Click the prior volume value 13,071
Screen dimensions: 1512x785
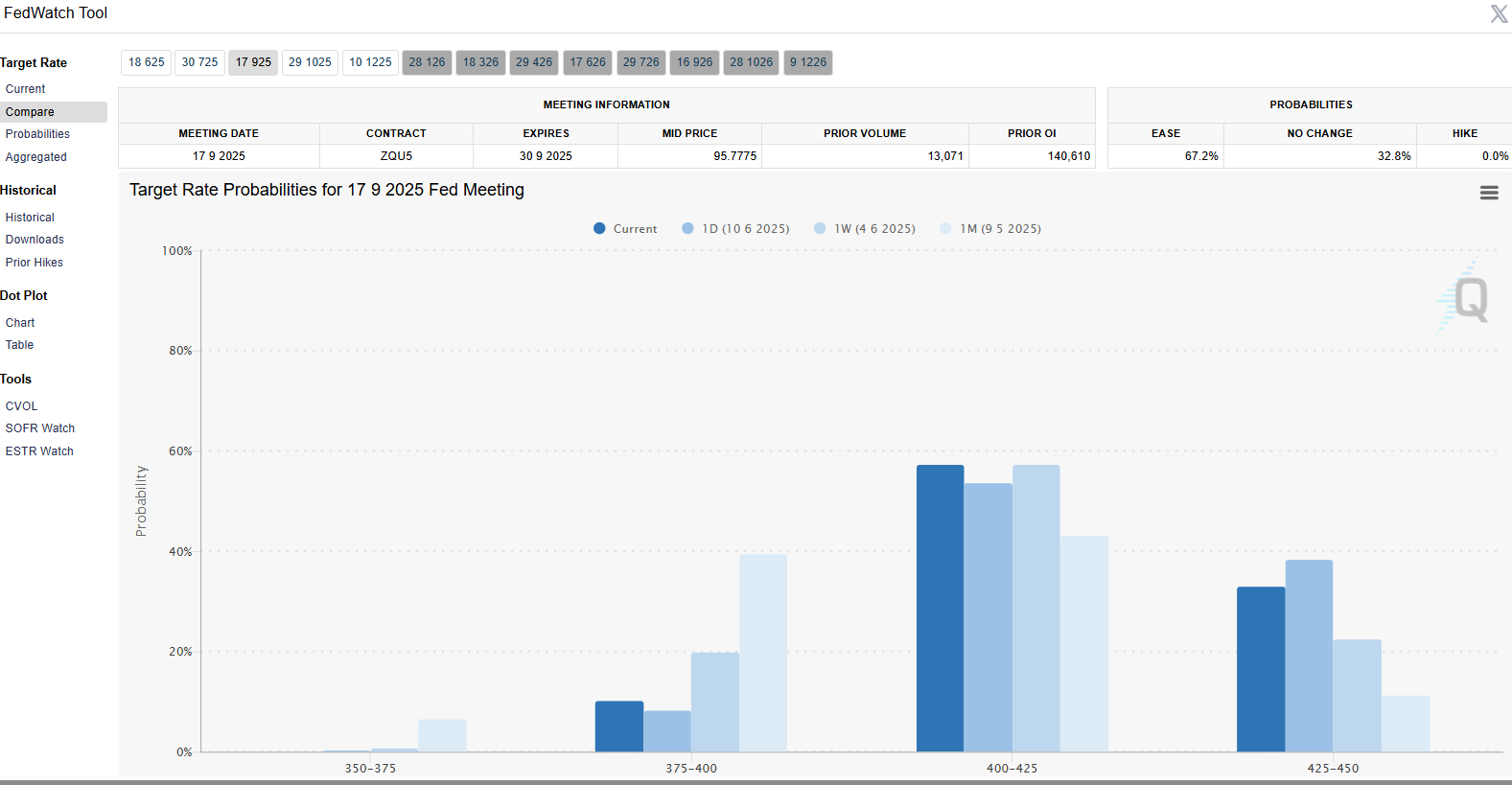[x=945, y=156]
